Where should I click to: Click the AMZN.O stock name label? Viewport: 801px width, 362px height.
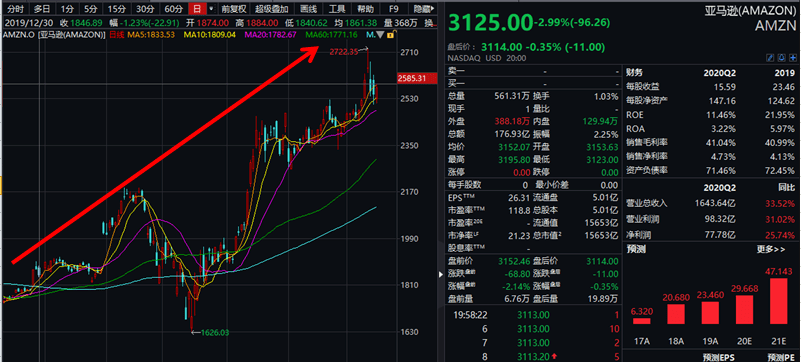click(54, 35)
